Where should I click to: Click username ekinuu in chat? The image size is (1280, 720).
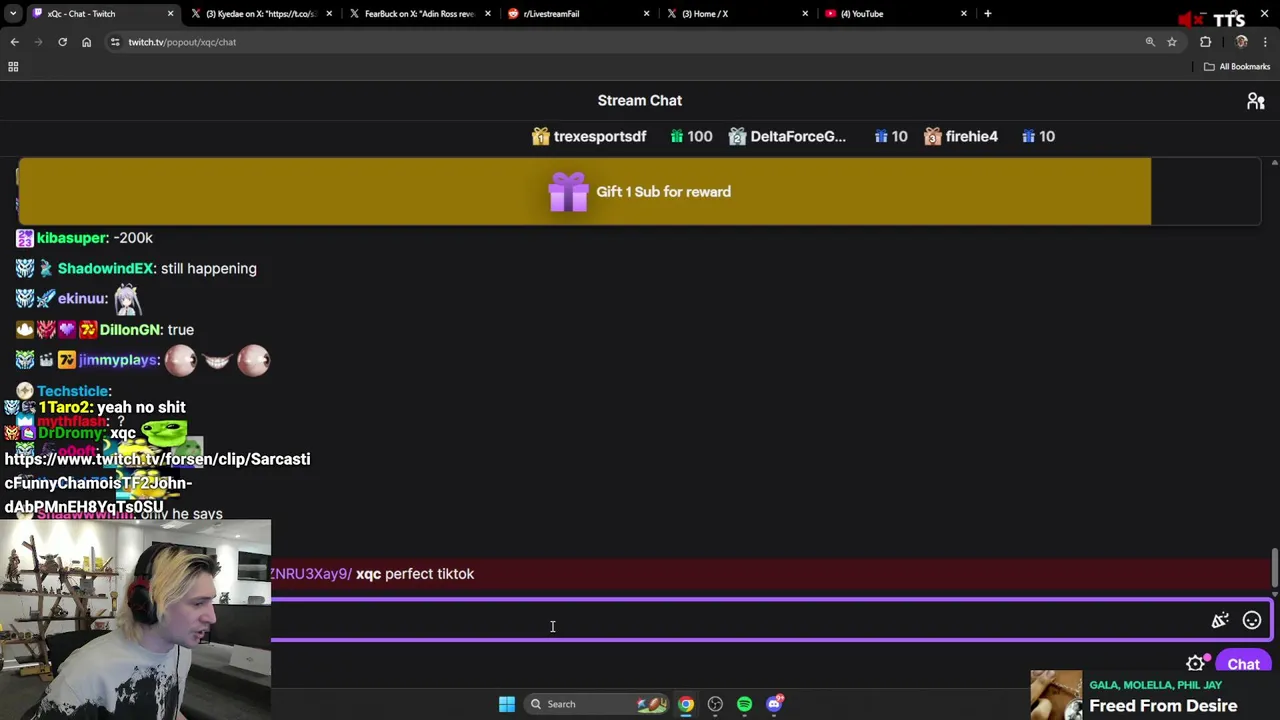(82, 299)
